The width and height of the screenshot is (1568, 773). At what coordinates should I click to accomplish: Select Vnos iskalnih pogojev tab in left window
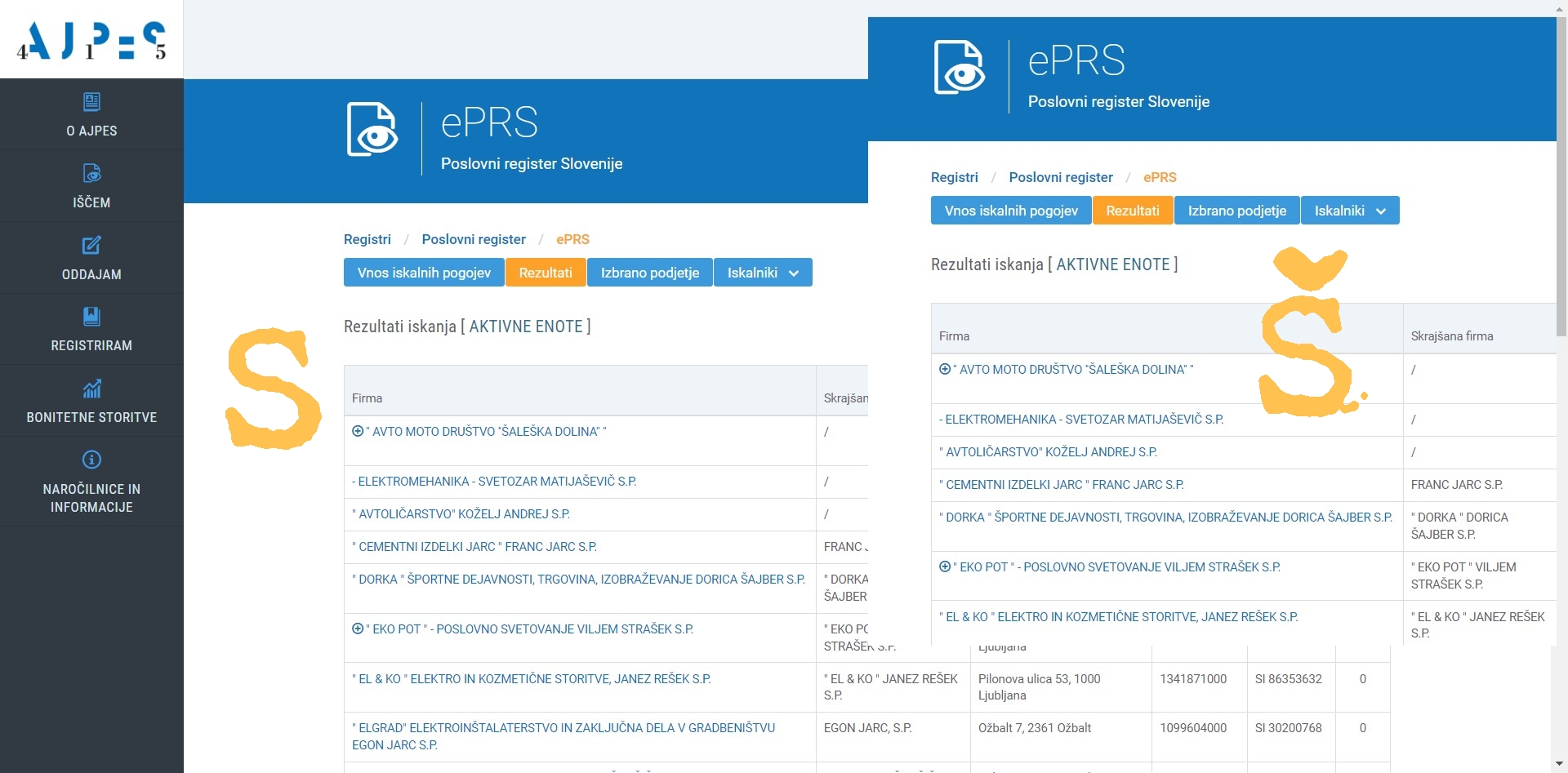pyautogui.click(x=424, y=273)
